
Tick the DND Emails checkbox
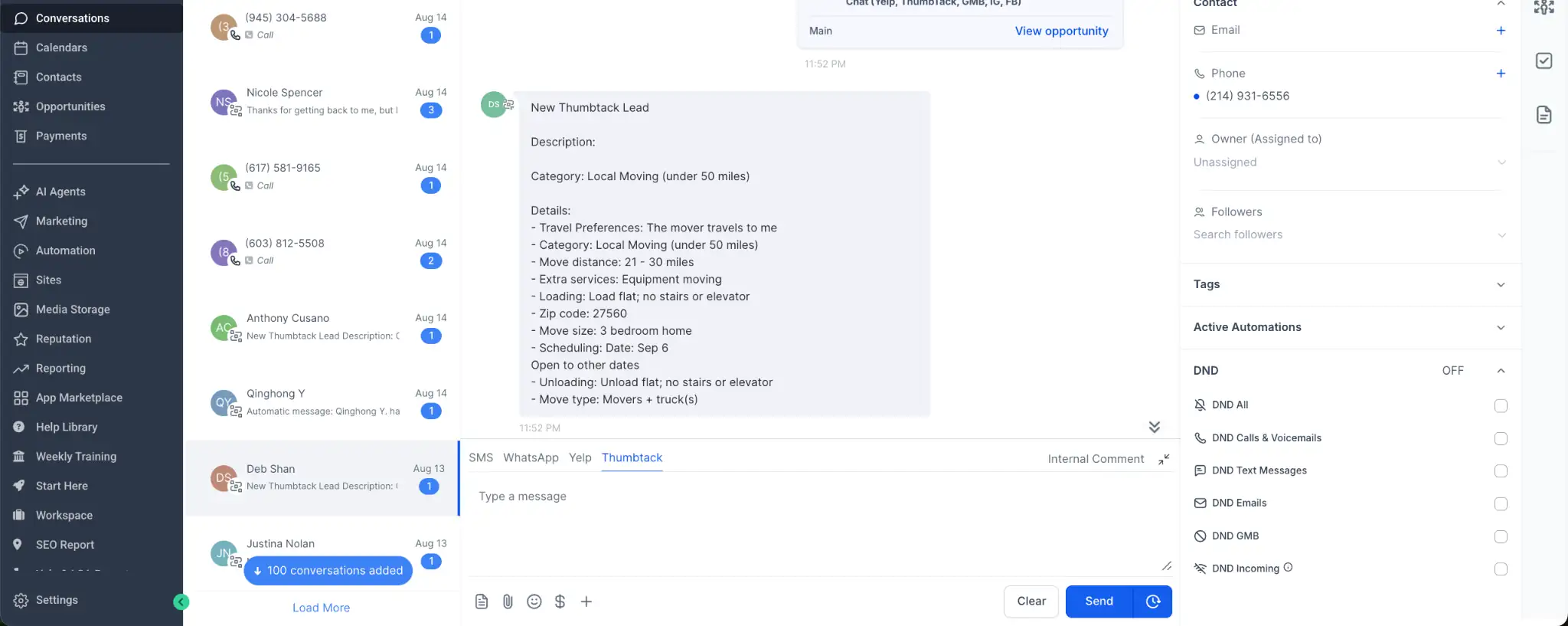1501,503
